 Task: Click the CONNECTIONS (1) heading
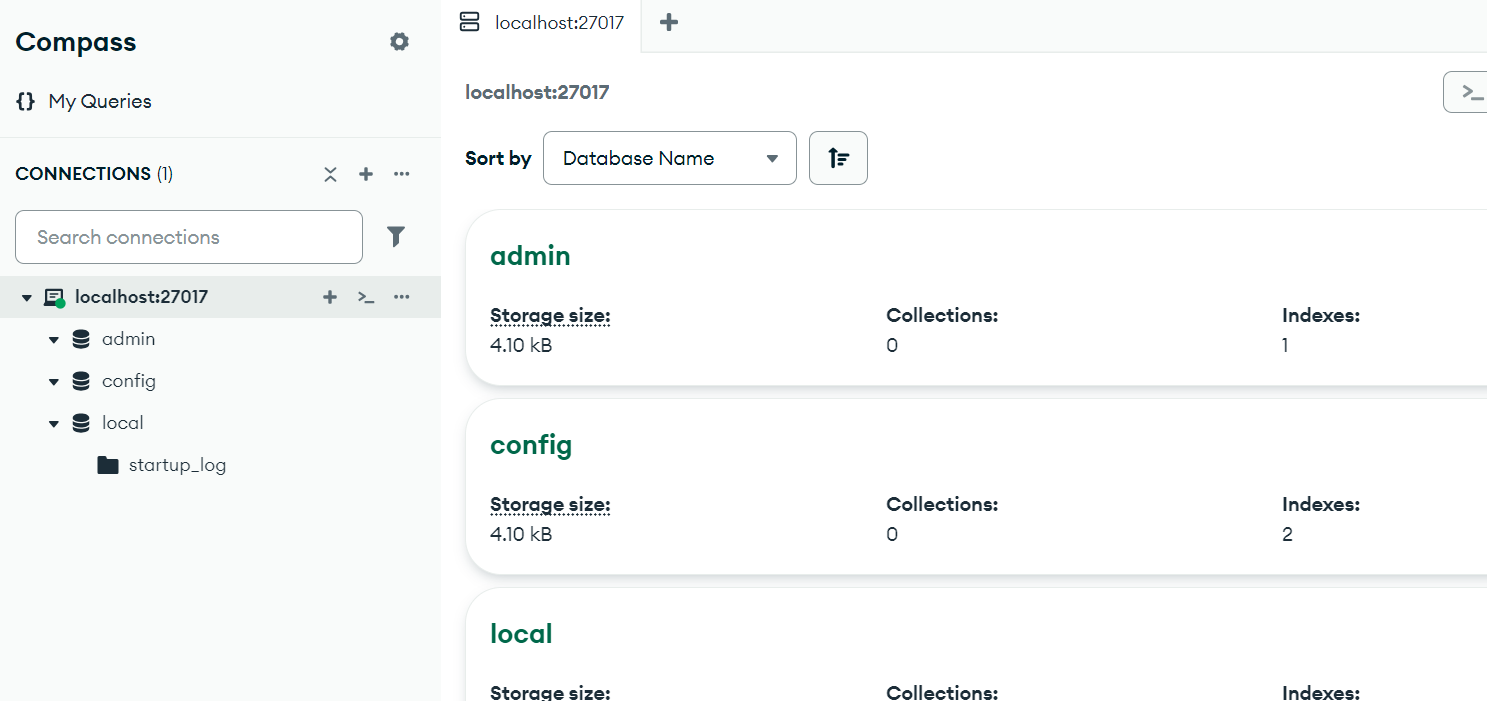(94, 174)
